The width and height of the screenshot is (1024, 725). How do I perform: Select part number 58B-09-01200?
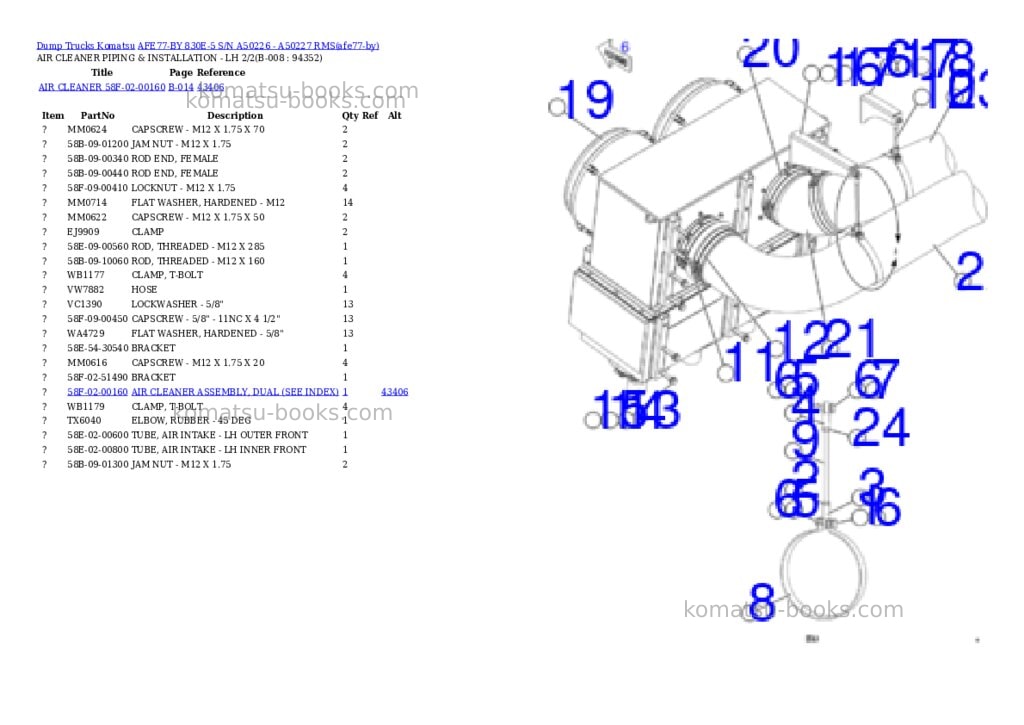click(98, 144)
